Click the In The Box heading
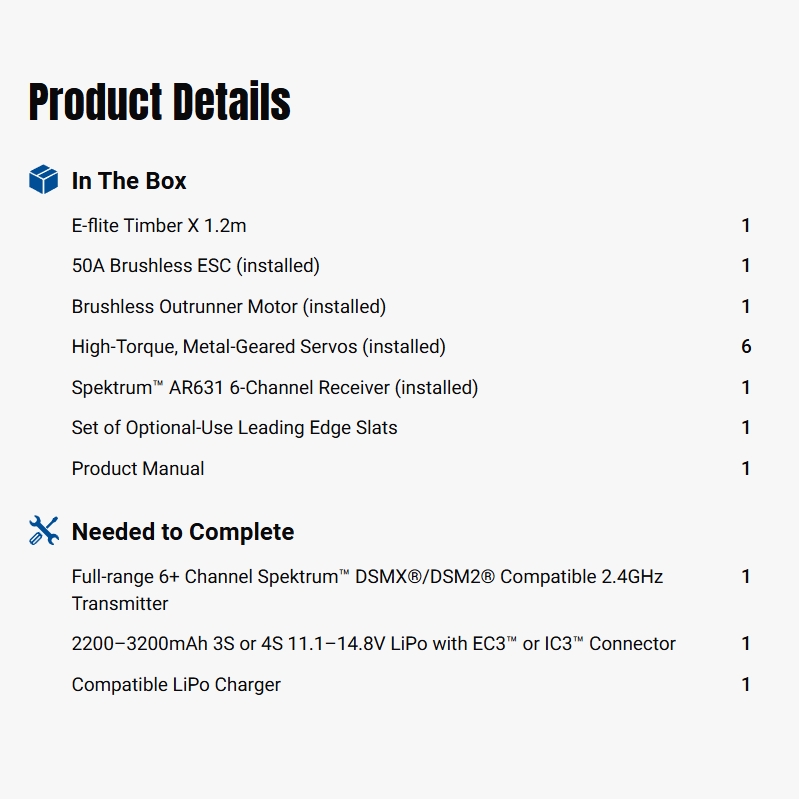This screenshot has height=799, width=799. (129, 181)
